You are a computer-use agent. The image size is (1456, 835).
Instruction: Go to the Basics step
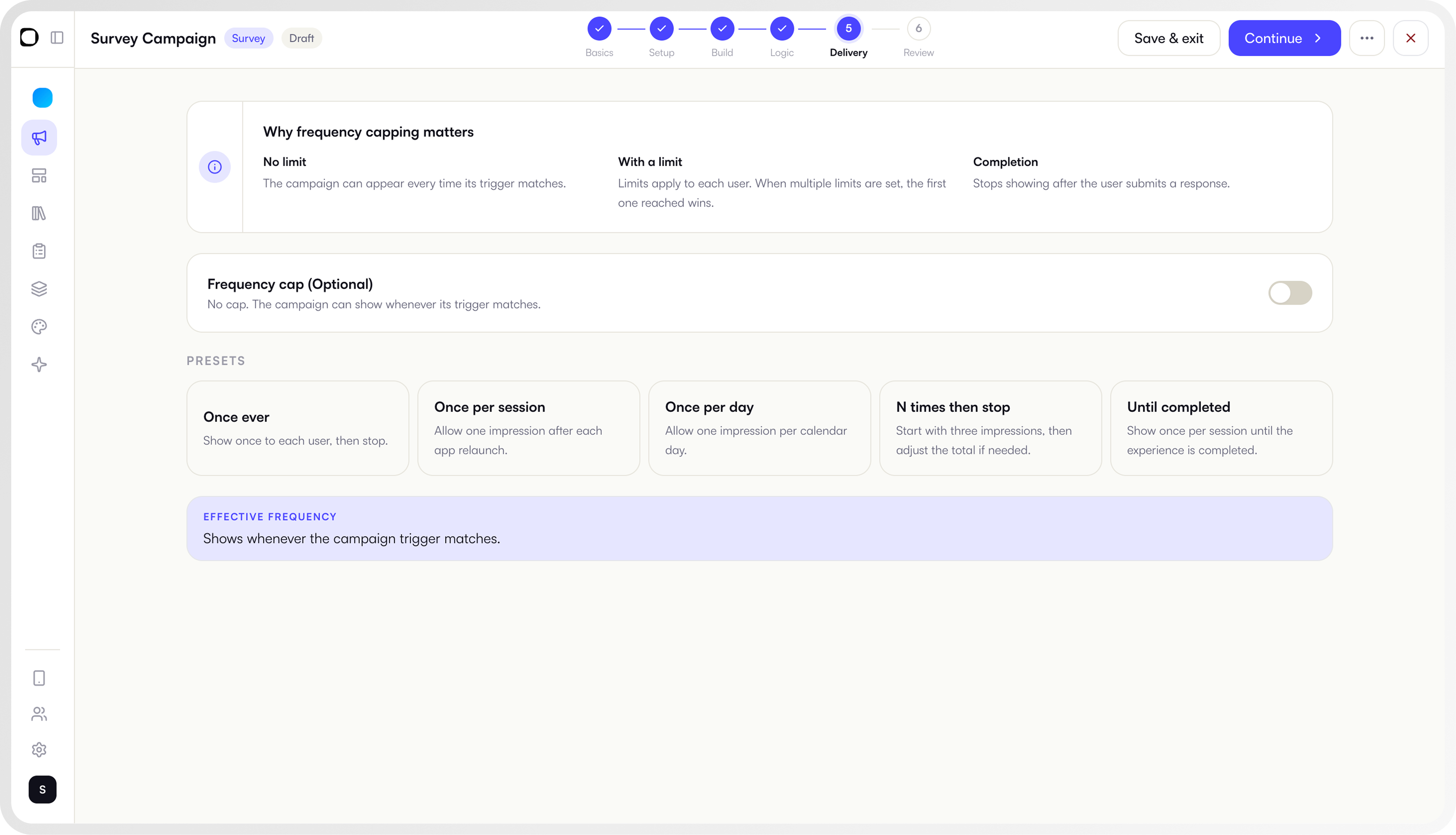tap(599, 37)
